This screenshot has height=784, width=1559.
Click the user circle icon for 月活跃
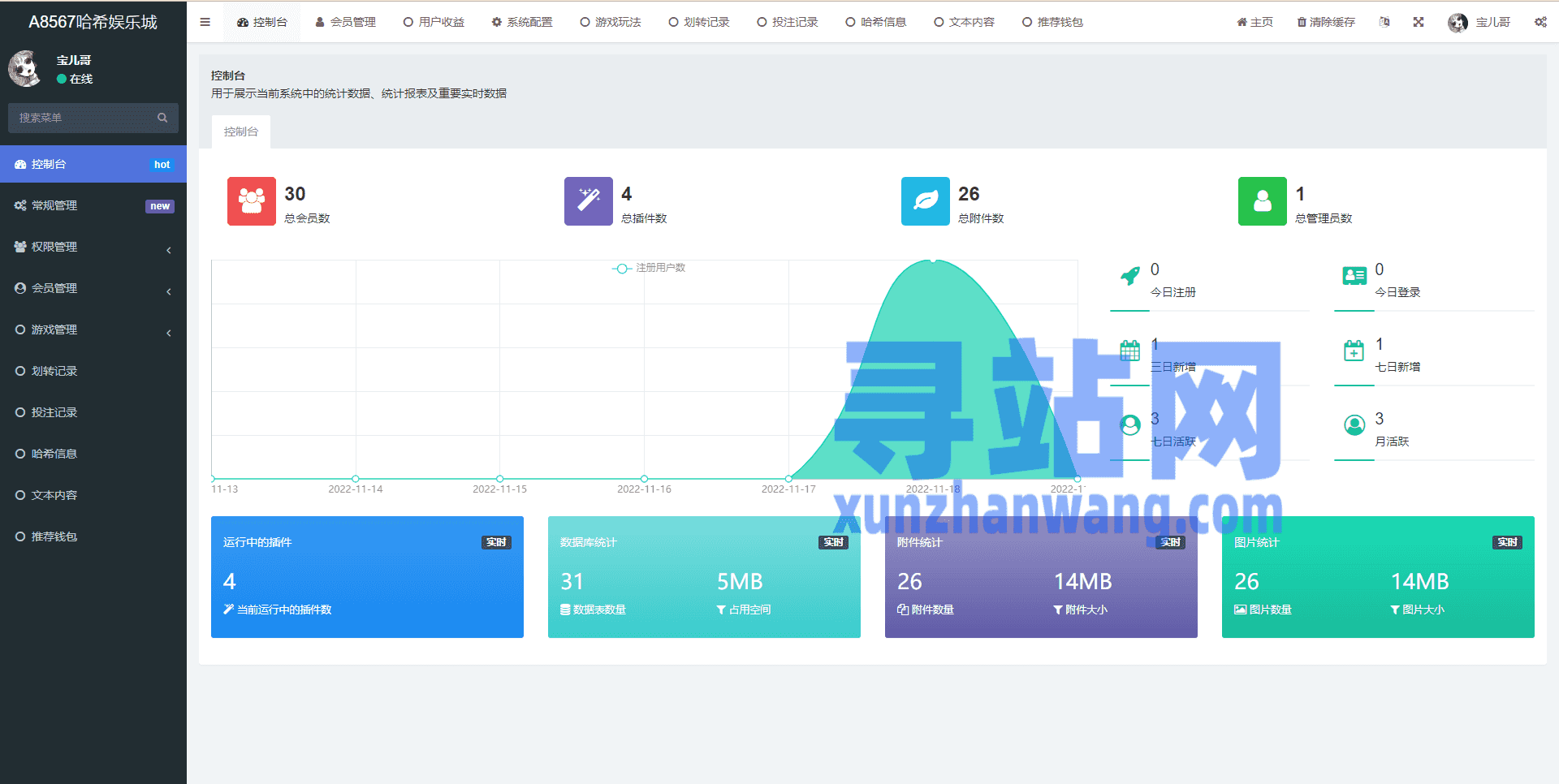[x=1354, y=425]
